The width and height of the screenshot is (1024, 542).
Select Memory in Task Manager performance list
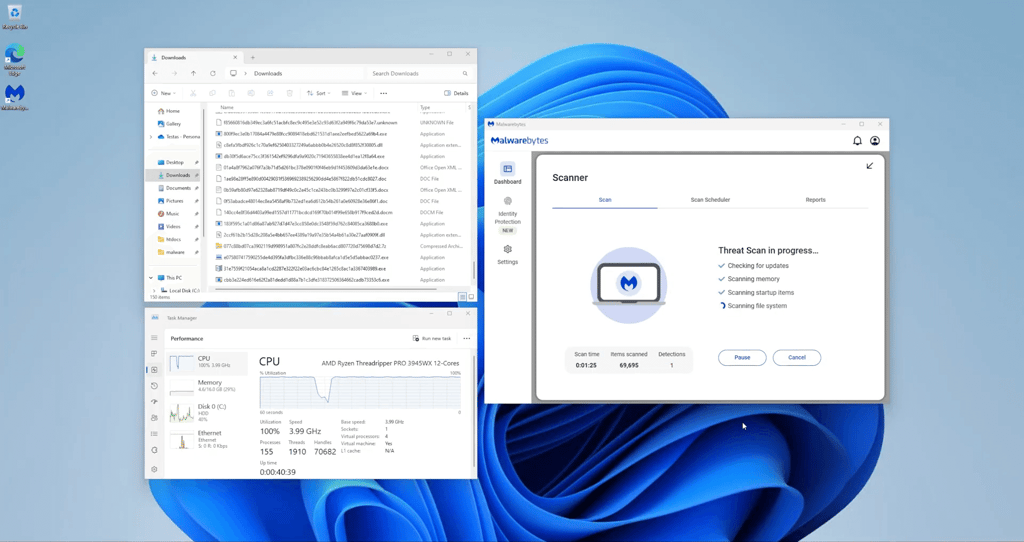point(207,386)
